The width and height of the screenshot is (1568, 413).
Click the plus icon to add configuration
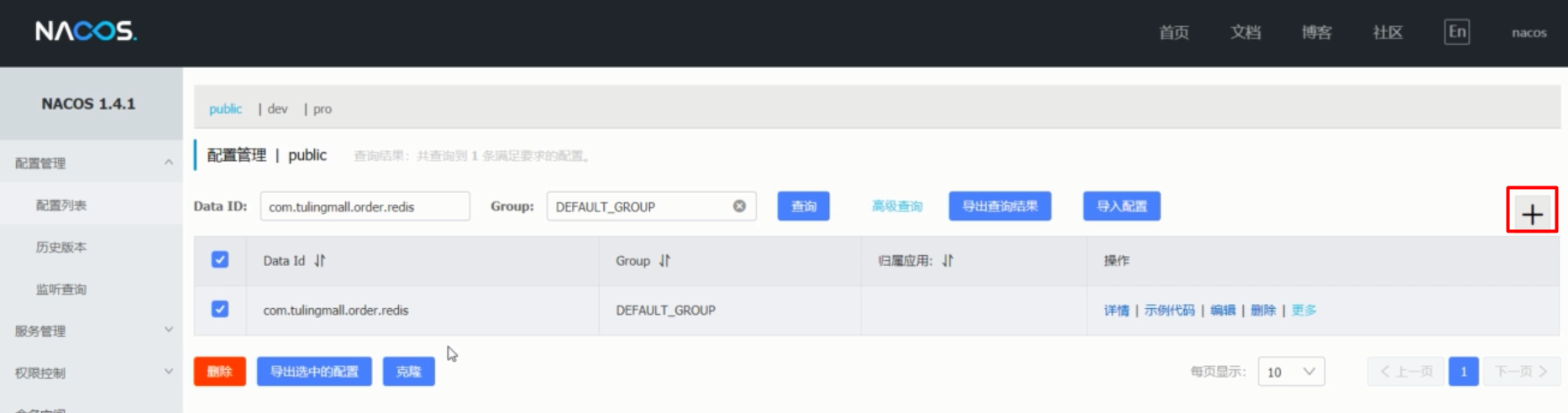(x=1532, y=215)
